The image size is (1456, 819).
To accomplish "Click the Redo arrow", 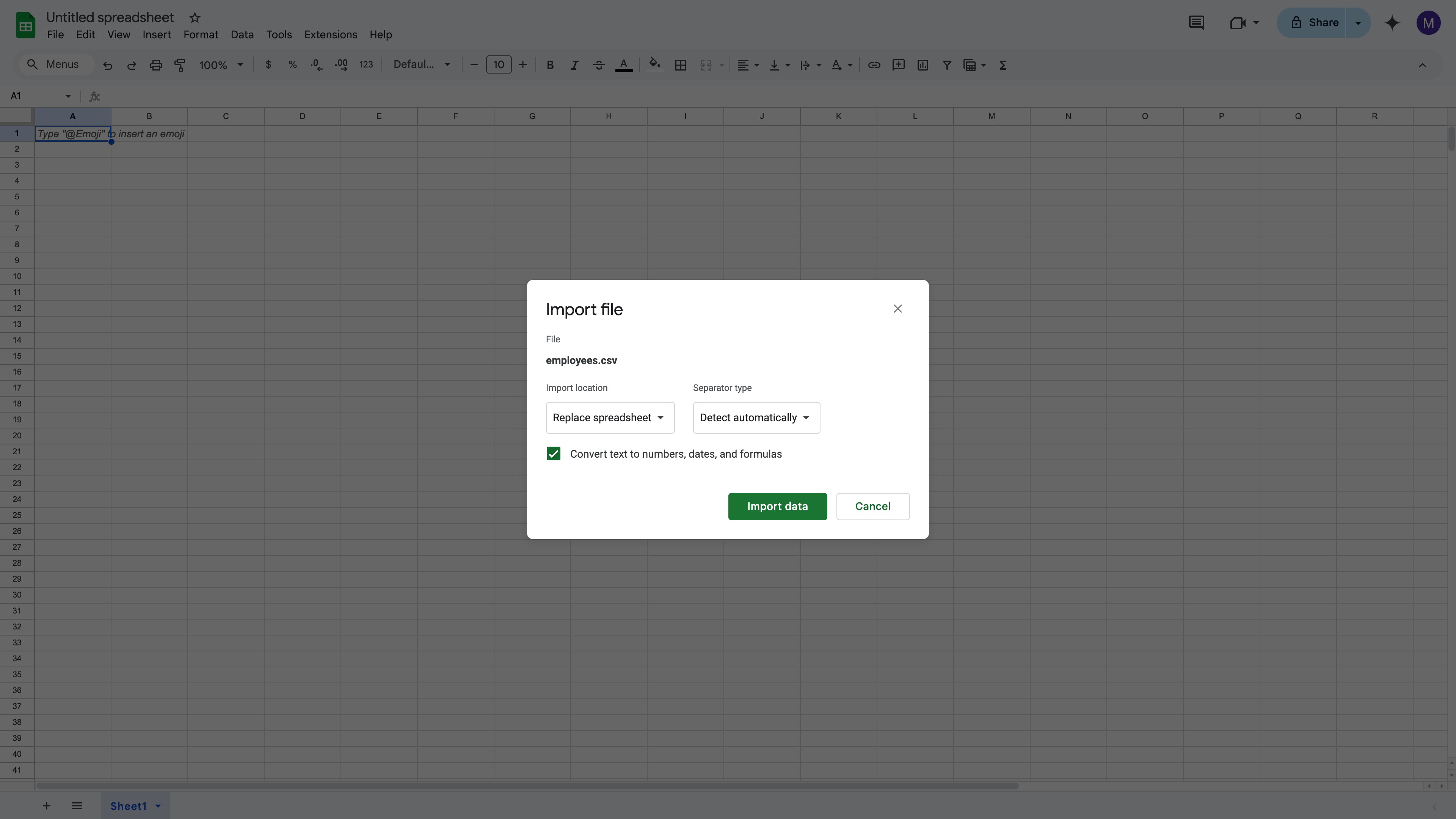I will (x=132, y=65).
